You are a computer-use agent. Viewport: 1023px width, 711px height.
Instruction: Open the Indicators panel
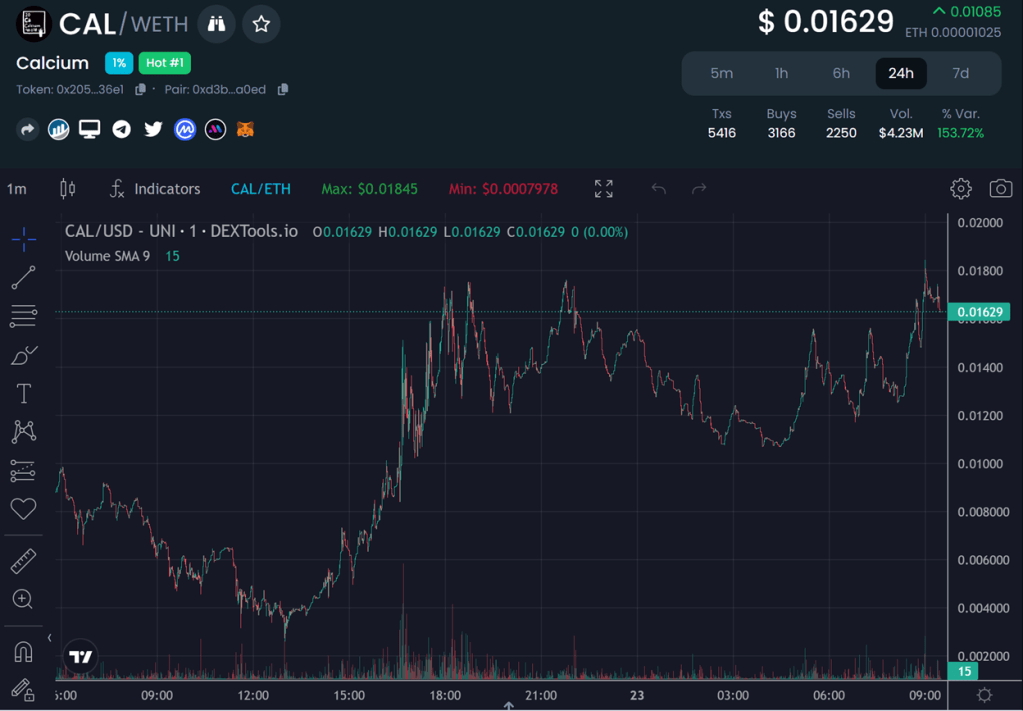point(155,189)
